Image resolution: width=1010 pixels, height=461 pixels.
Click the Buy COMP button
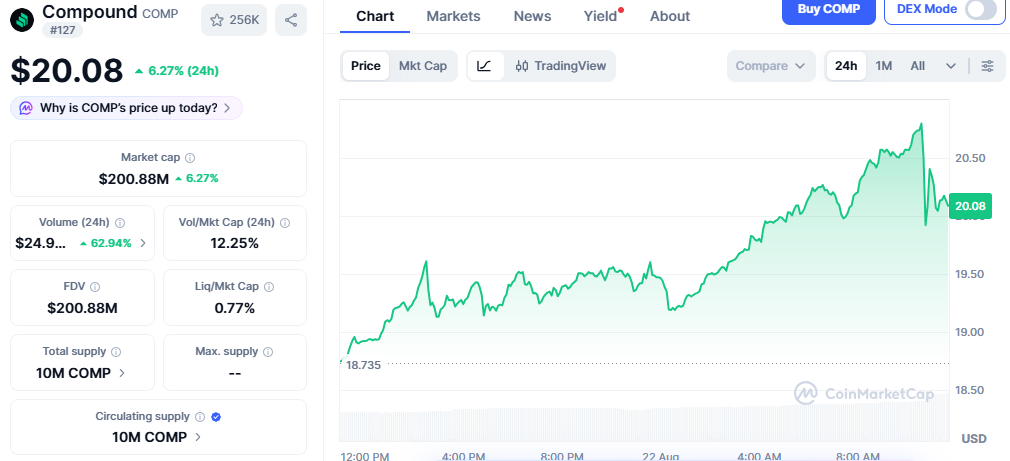829,9
